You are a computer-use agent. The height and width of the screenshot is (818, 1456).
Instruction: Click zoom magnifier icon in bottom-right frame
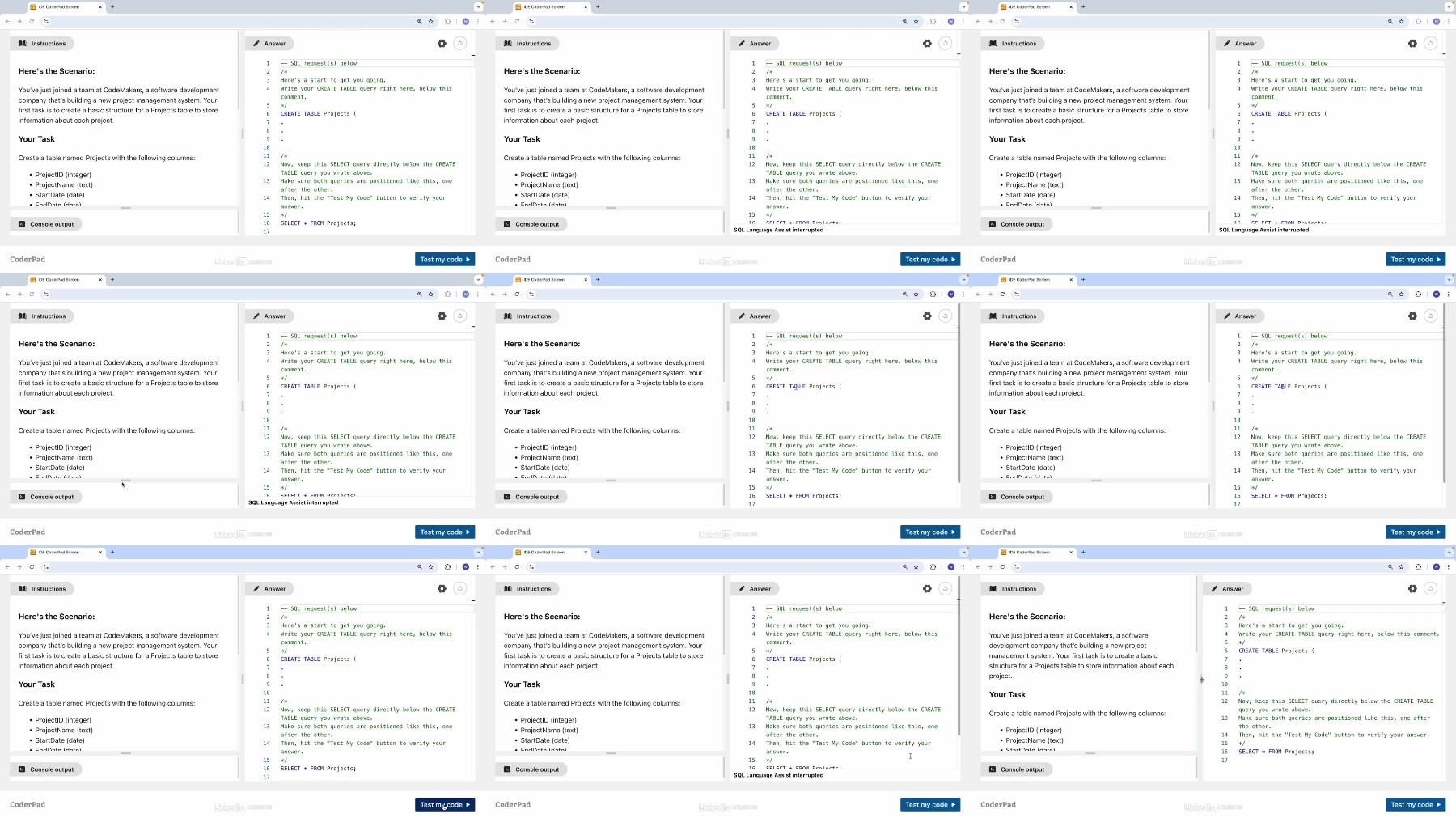[x=1390, y=567]
